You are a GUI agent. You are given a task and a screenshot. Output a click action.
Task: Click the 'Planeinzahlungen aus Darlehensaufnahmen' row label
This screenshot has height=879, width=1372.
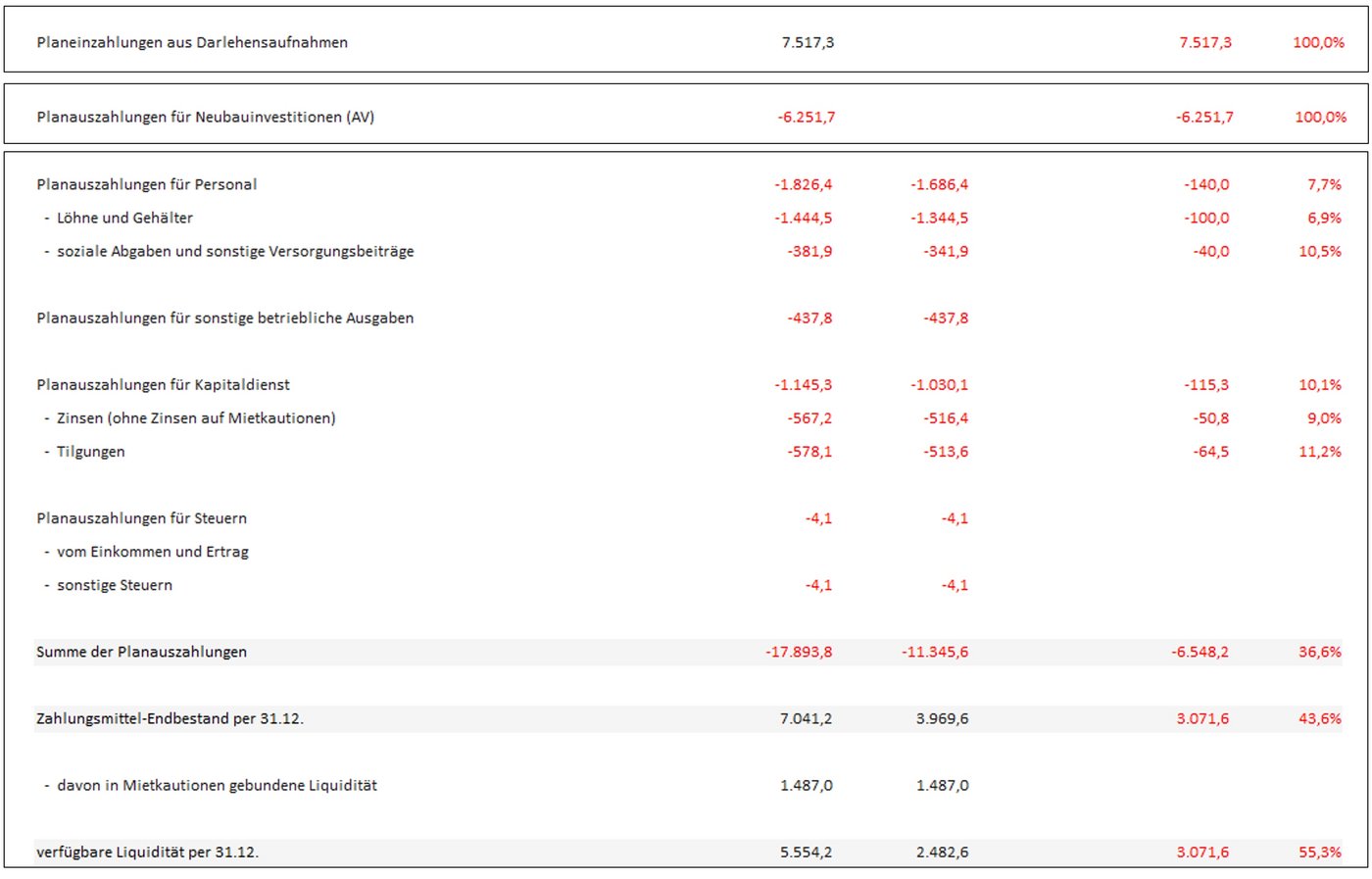coord(192,42)
